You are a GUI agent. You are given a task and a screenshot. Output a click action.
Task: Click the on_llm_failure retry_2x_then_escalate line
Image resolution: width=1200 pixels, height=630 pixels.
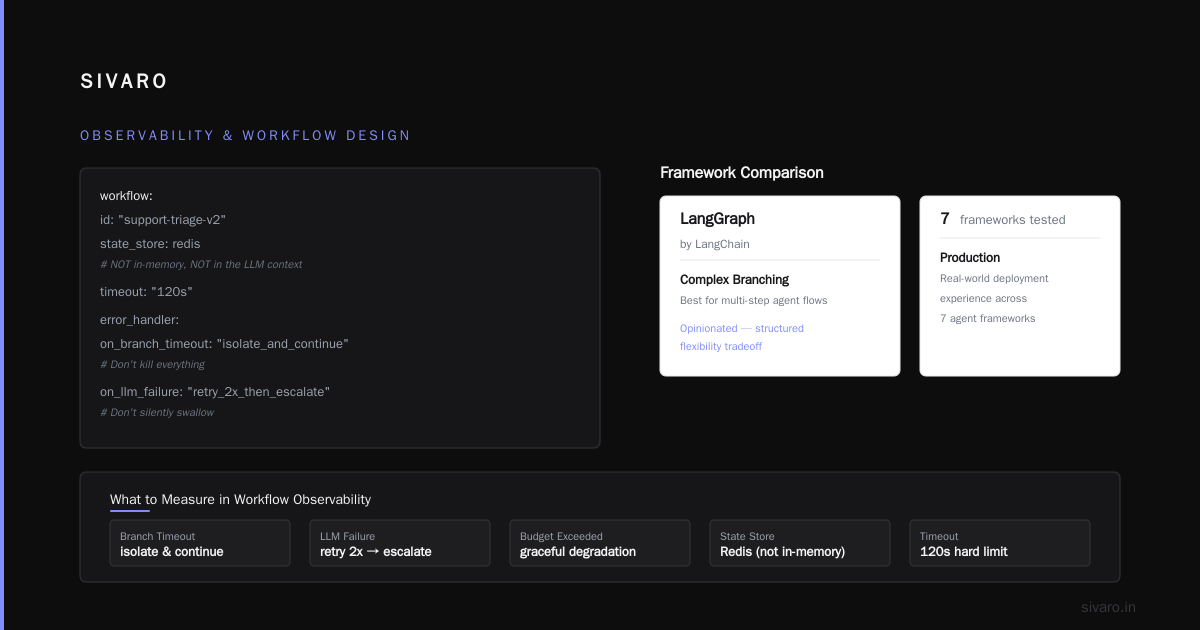(x=215, y=392)
